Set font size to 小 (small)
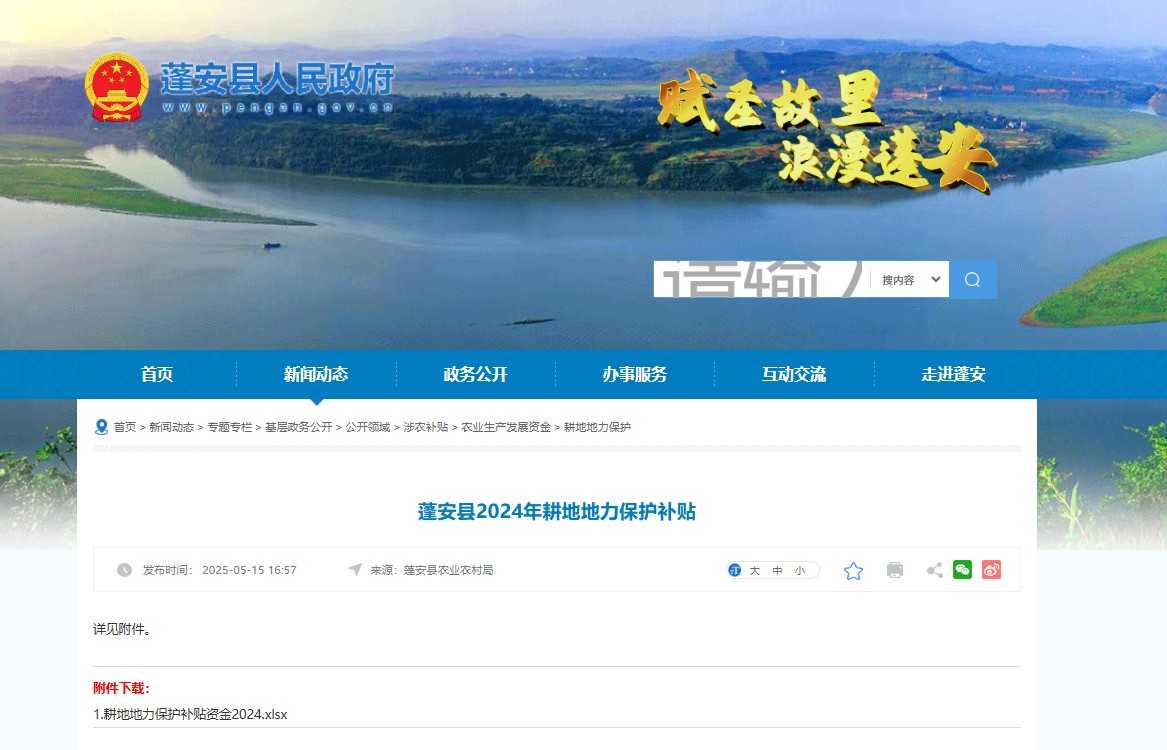 799,571
